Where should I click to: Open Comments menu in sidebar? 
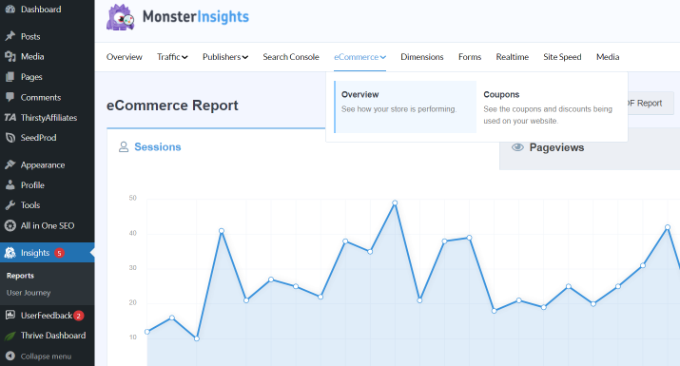click(x=41, y=97)
